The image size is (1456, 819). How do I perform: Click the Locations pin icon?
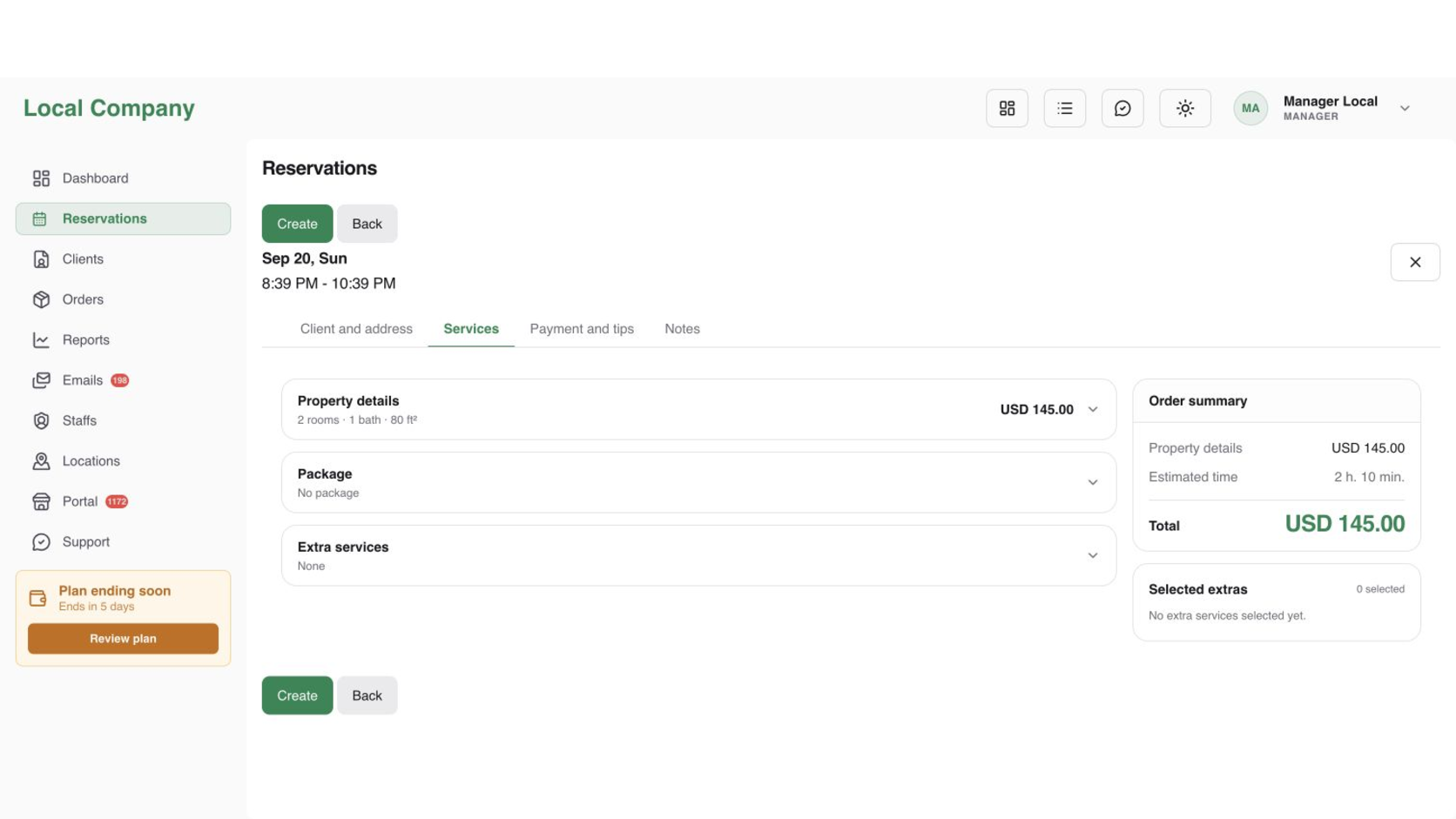click(41, 461)
